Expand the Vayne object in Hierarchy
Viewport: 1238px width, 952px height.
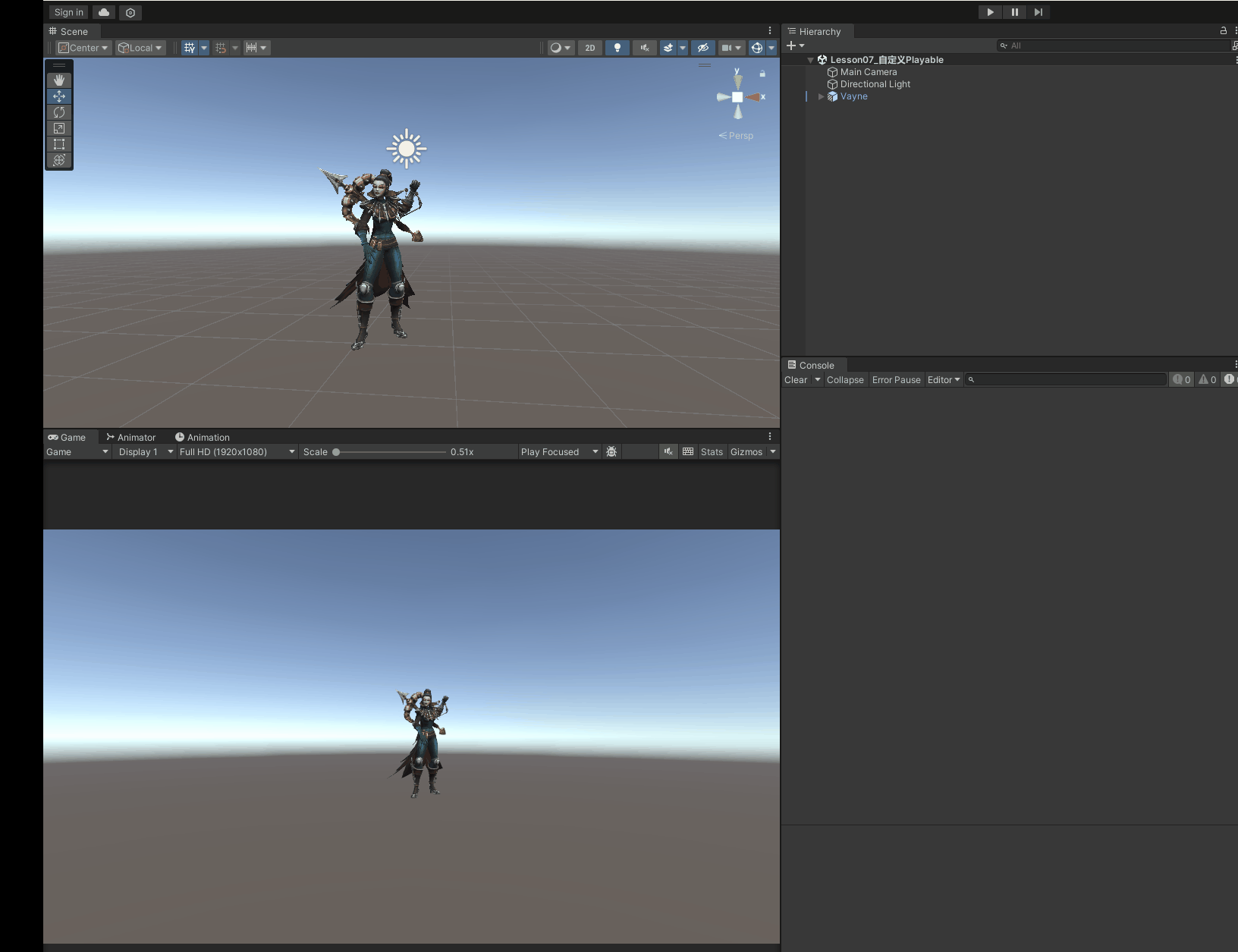click(821, 96)
